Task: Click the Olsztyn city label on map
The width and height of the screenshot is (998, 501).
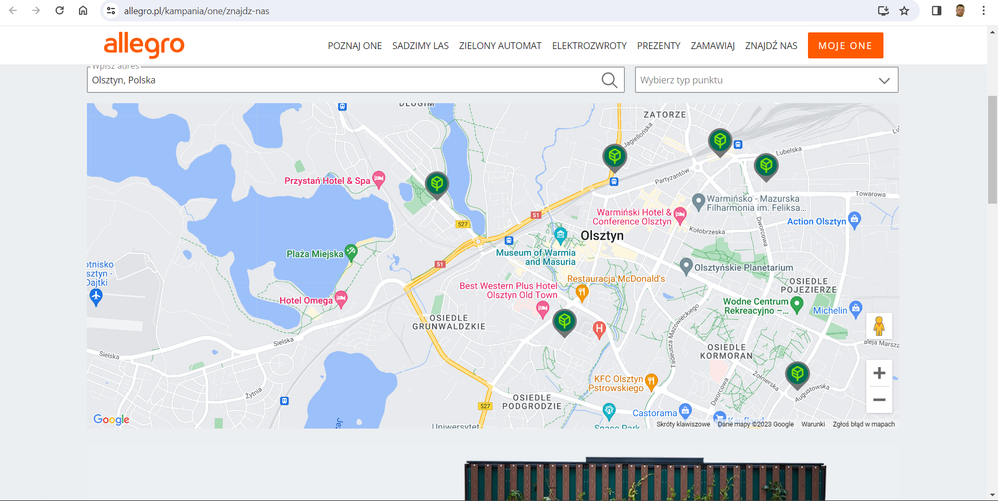Action: point(602,236)
